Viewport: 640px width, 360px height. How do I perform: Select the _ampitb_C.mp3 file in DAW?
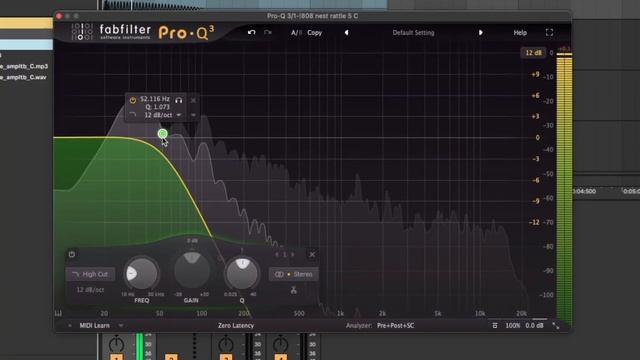tap(24, 66)
